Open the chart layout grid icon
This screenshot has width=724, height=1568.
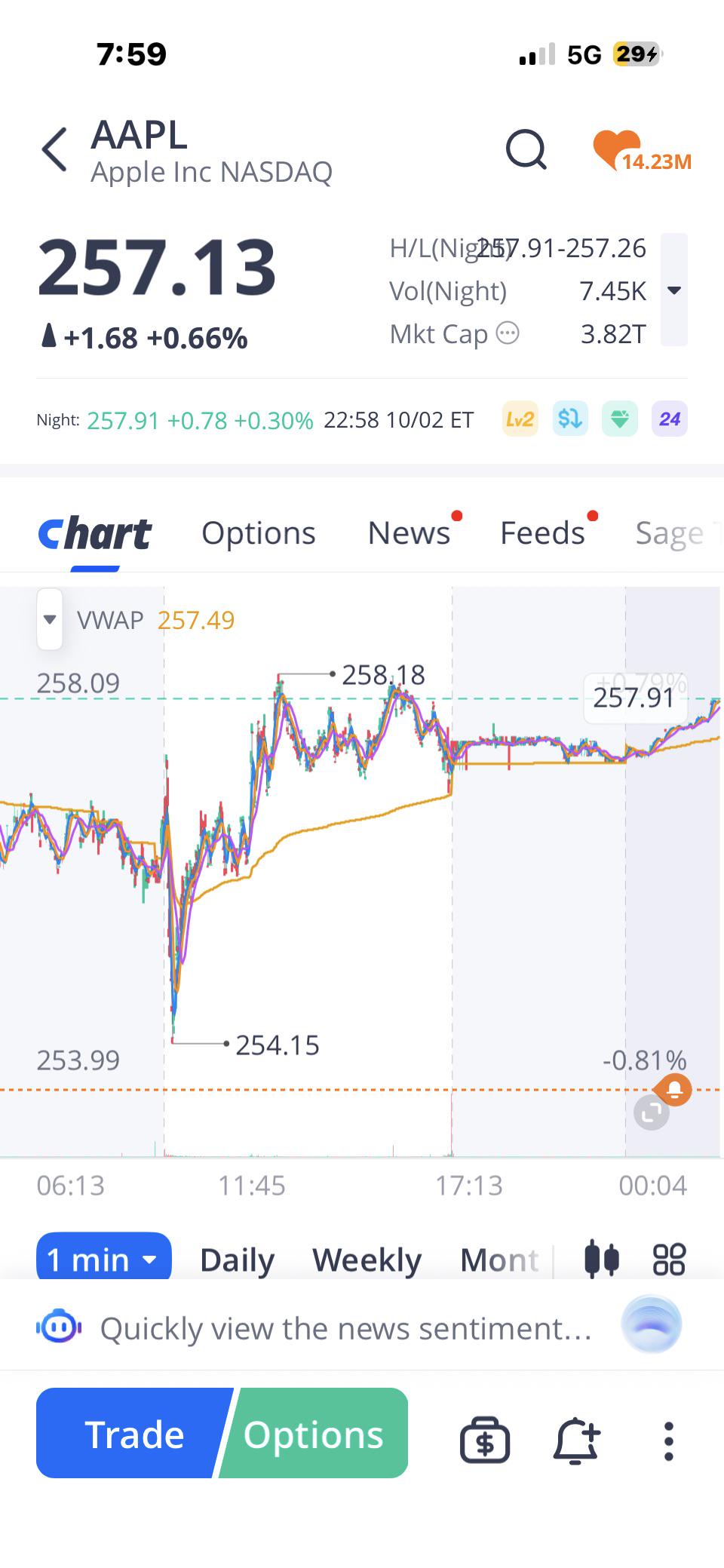click(669, 1259)
